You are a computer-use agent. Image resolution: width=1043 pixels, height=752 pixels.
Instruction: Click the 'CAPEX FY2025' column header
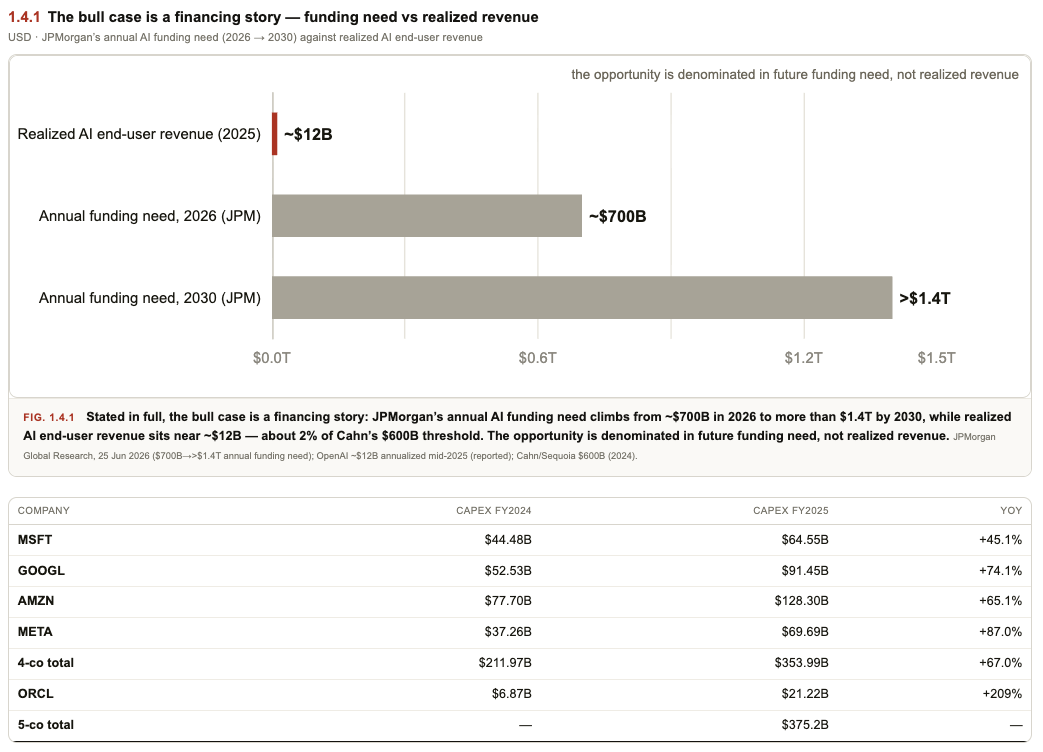[791, 511]
